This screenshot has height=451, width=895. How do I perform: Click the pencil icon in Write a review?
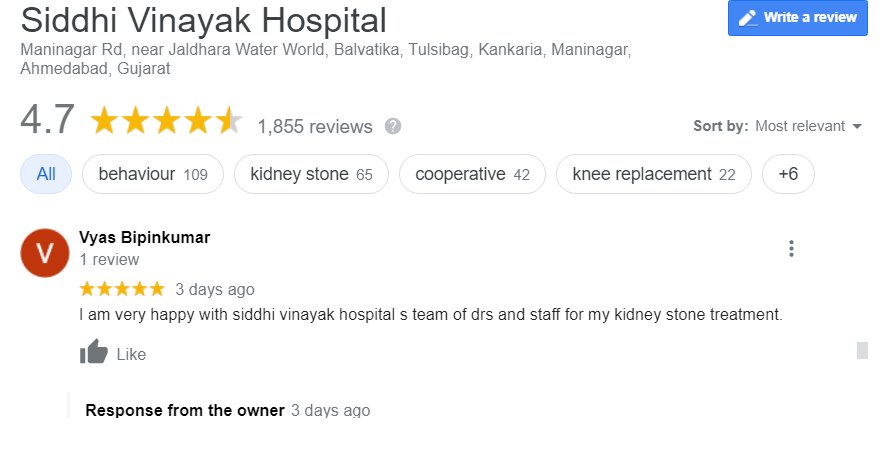[748, 18]
